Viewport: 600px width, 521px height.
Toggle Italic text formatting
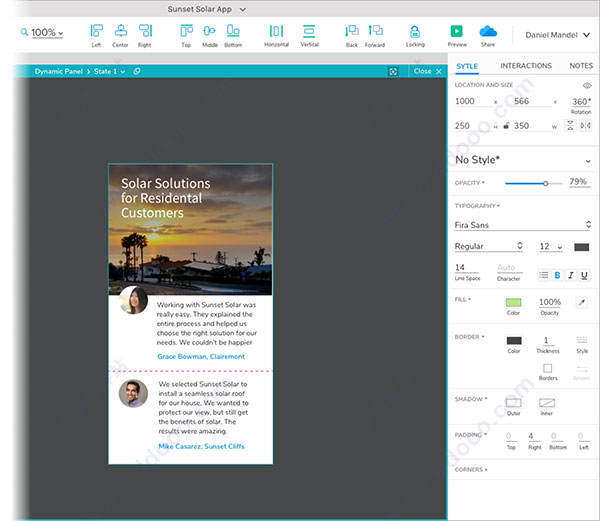click(571, 275)
